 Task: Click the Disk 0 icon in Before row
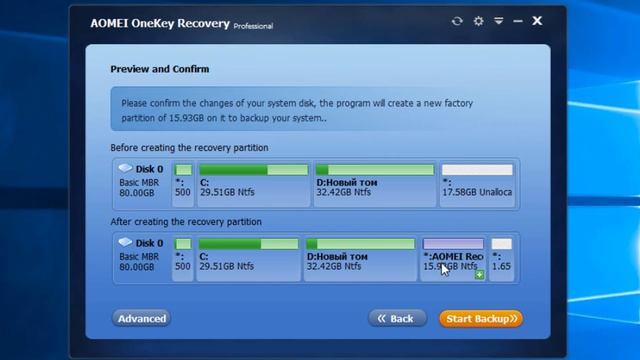(x=125, y=168)
